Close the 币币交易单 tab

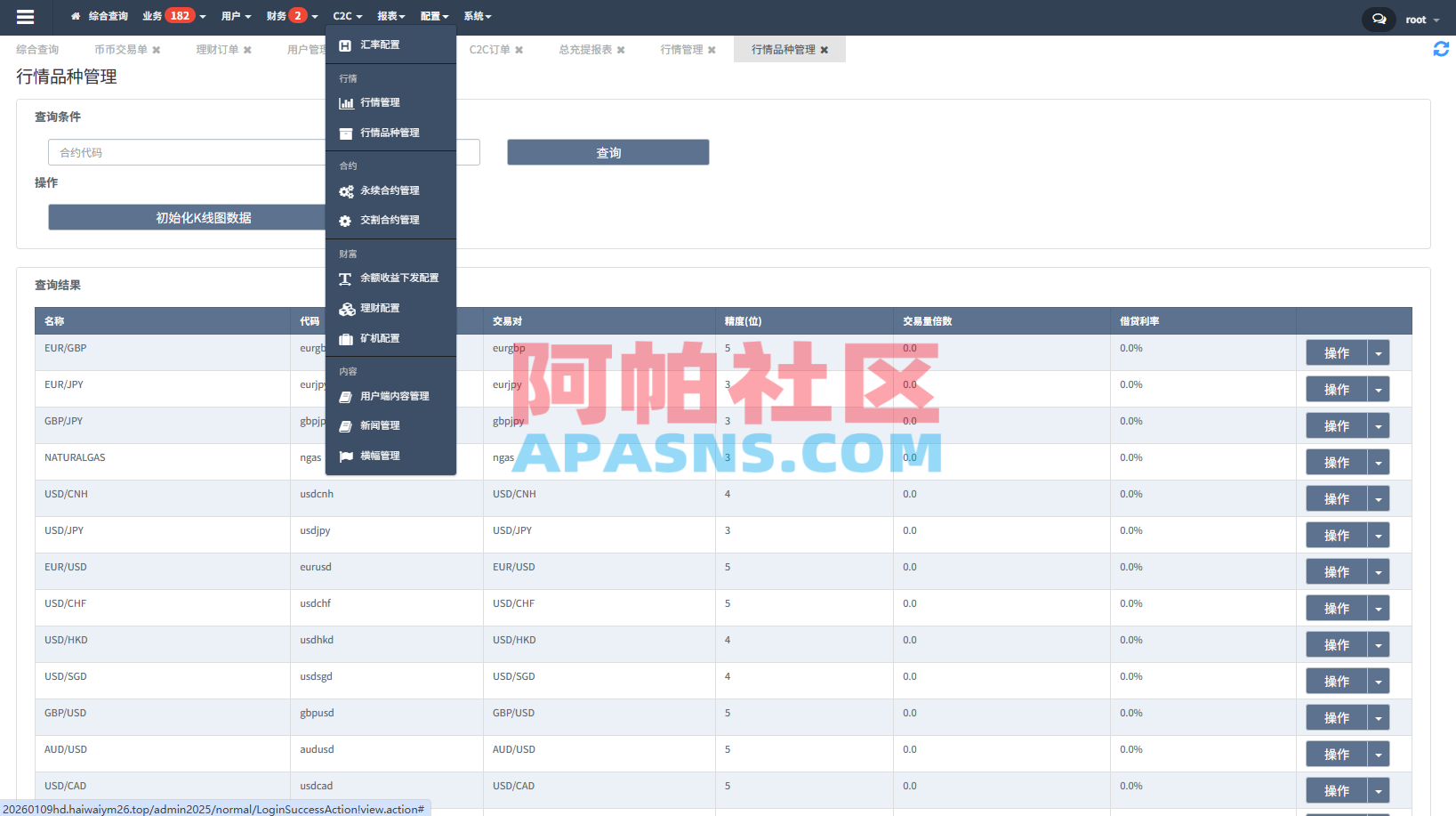pos(157,50)
